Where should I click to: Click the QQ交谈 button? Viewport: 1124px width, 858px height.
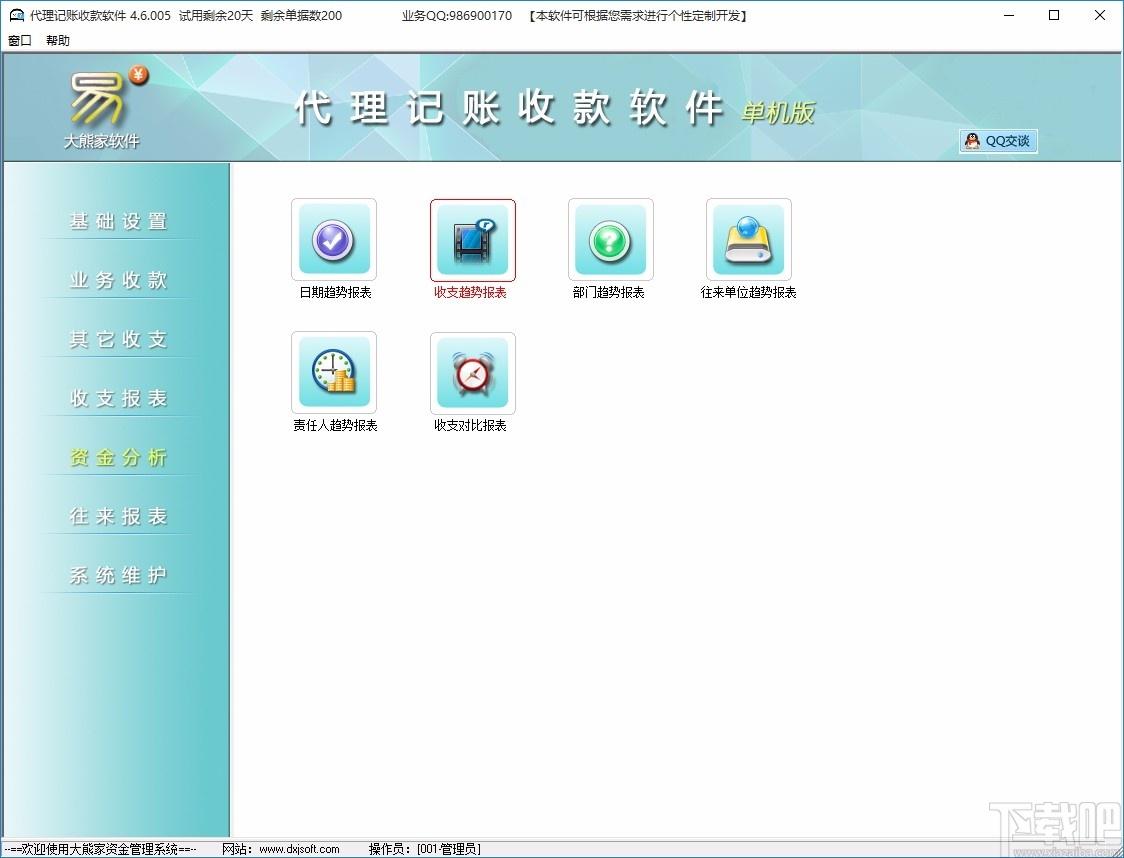click(998, 141)
